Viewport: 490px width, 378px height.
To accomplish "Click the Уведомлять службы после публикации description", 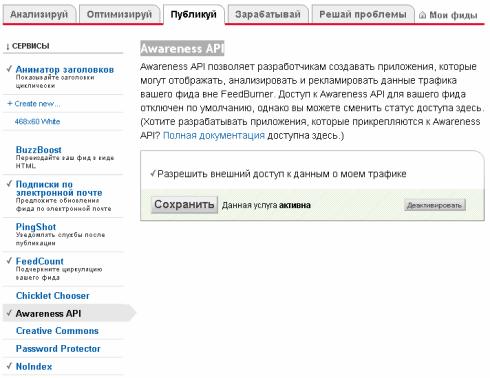I will pos(60,239).
